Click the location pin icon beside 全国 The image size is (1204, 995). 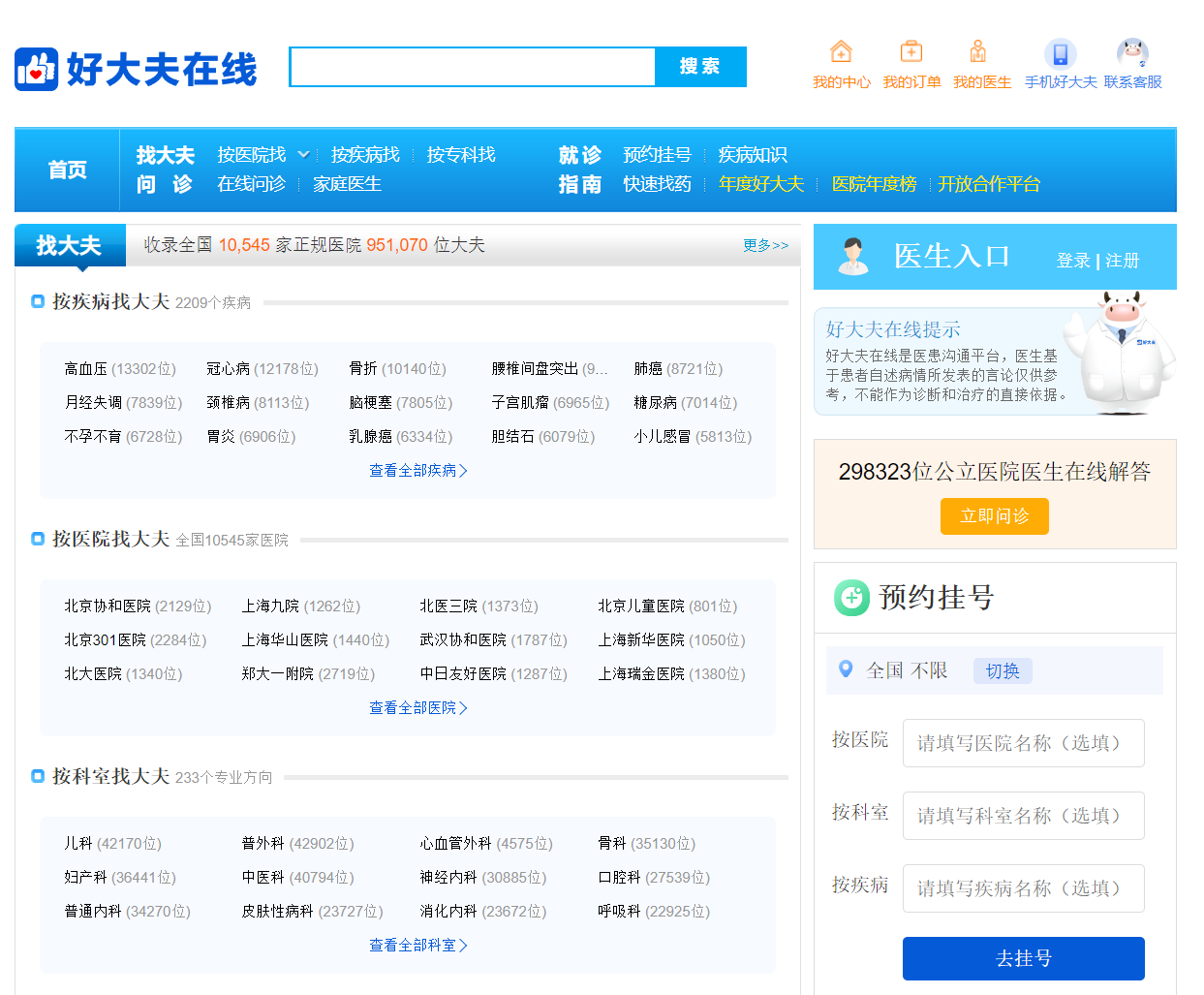(846, 669)
